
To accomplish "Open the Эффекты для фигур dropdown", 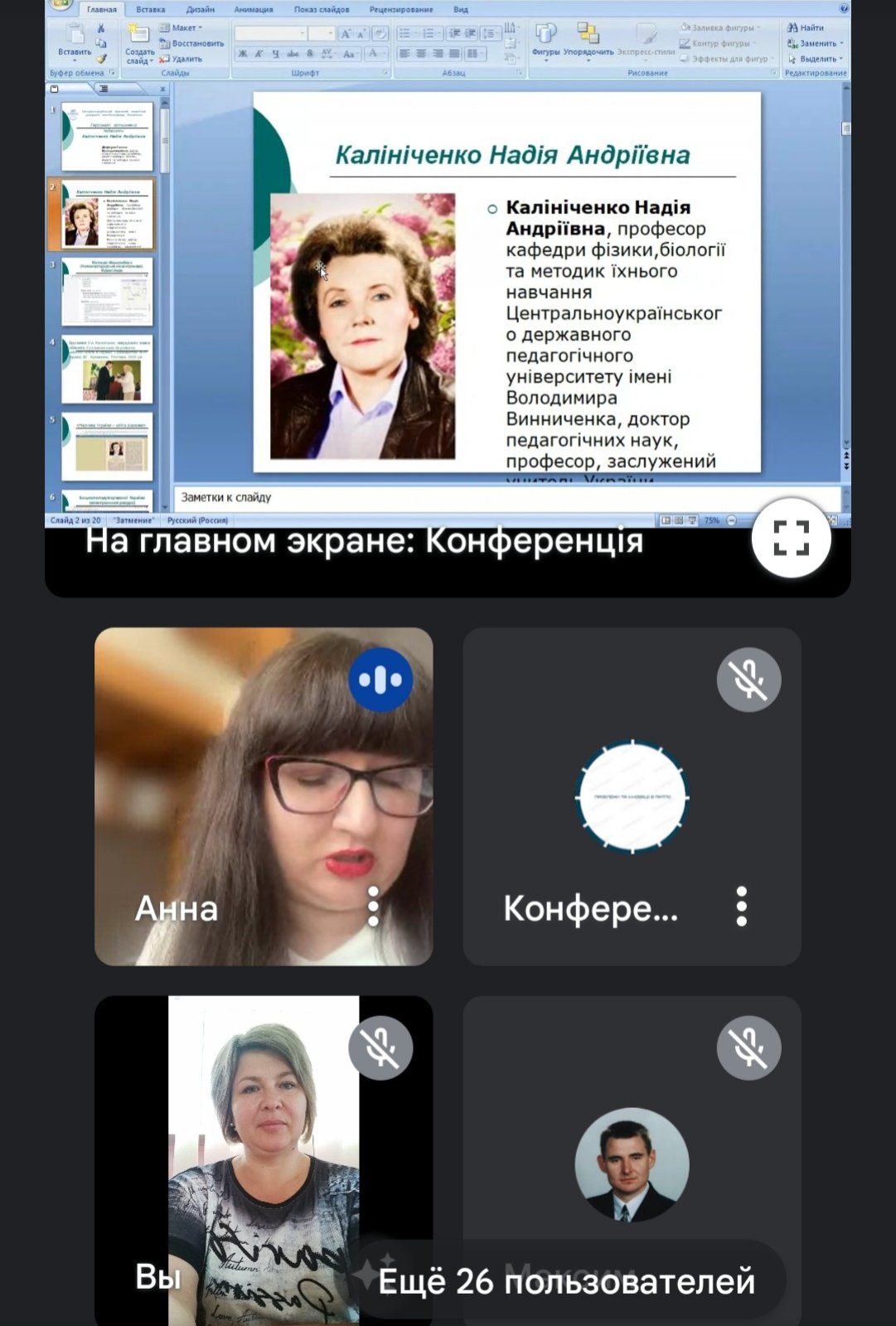I will point(727,59).
